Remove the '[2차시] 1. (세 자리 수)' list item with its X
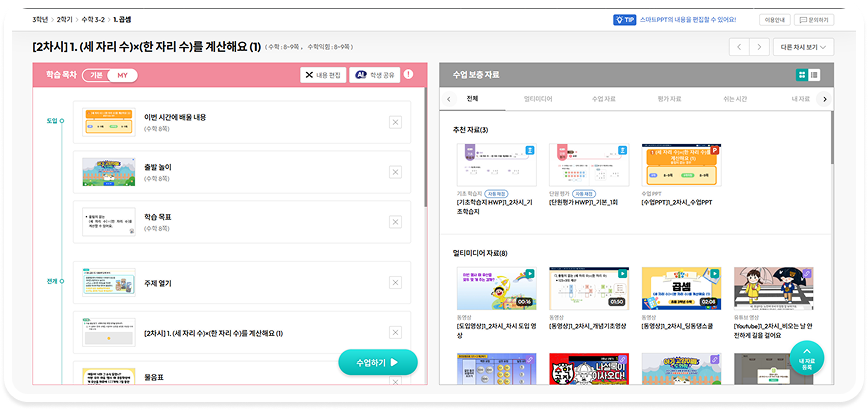 coord(395,333)
